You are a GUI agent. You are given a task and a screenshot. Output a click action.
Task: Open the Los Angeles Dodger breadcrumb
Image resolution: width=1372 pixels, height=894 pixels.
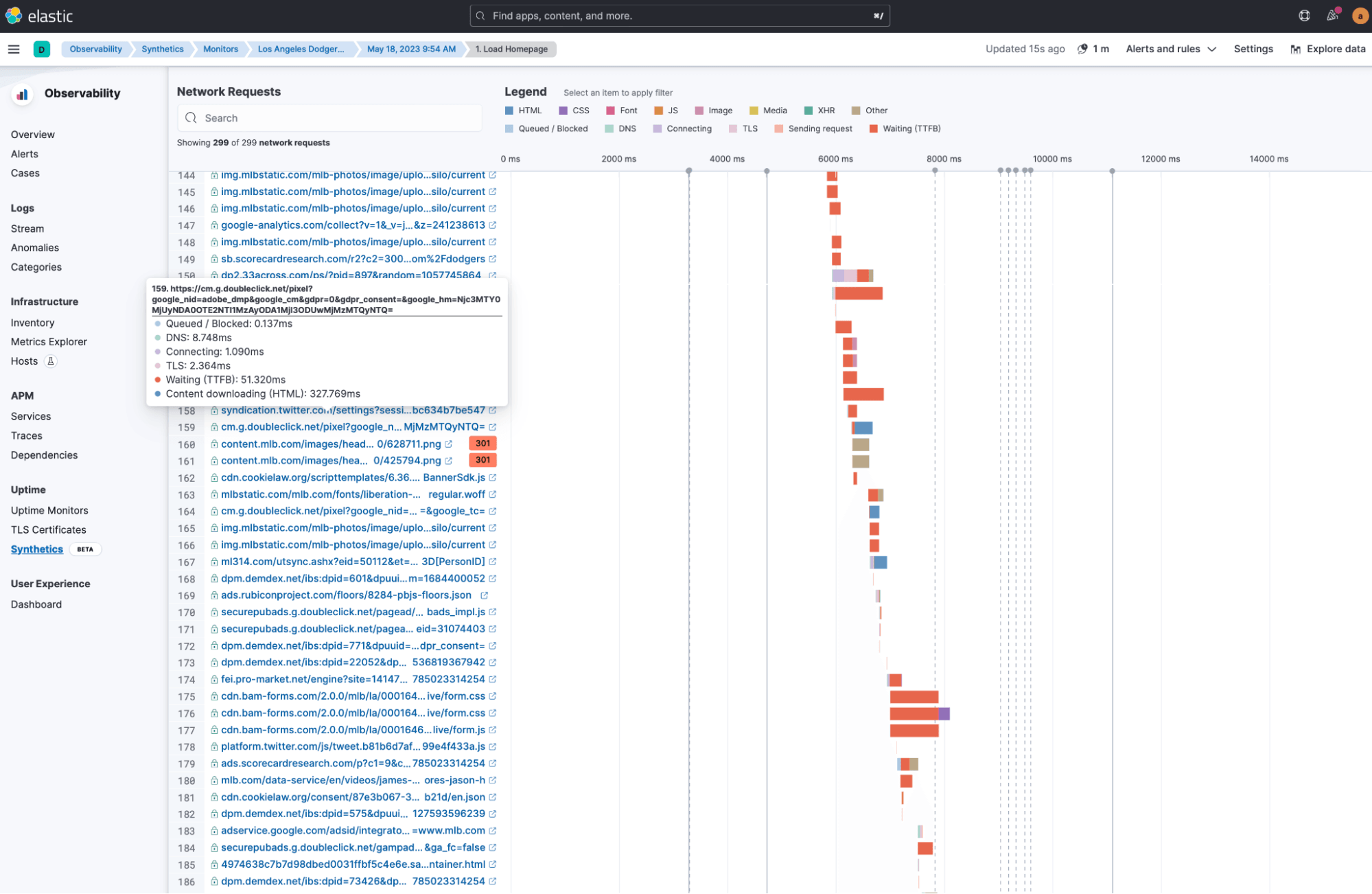(x=301, y=49)
